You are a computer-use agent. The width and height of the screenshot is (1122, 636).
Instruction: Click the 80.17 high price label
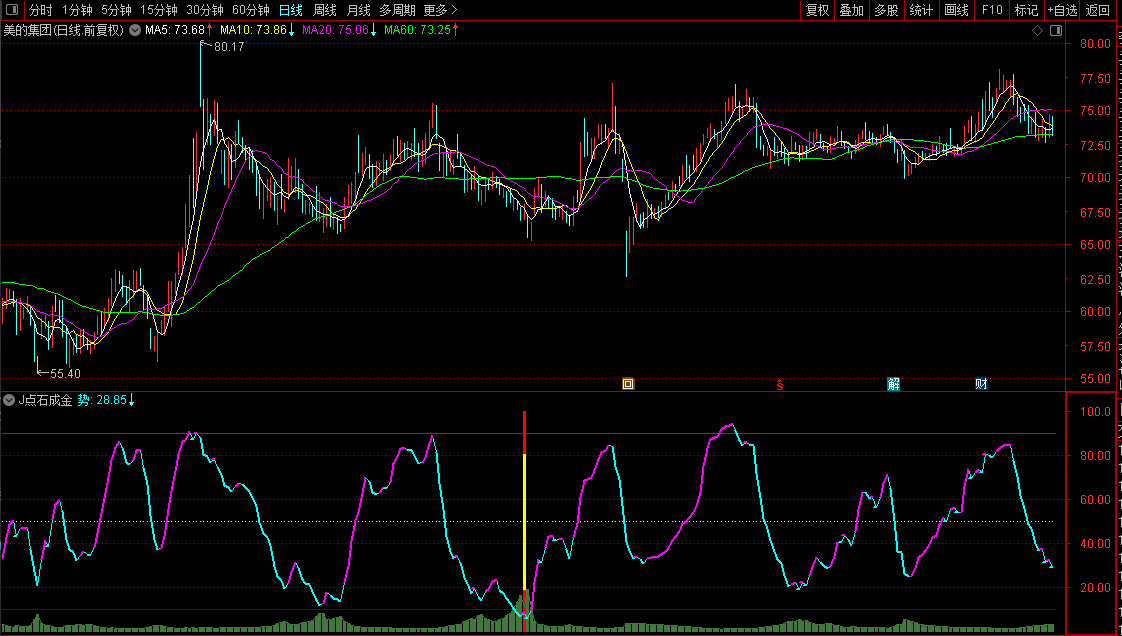(x=229, y=47)
